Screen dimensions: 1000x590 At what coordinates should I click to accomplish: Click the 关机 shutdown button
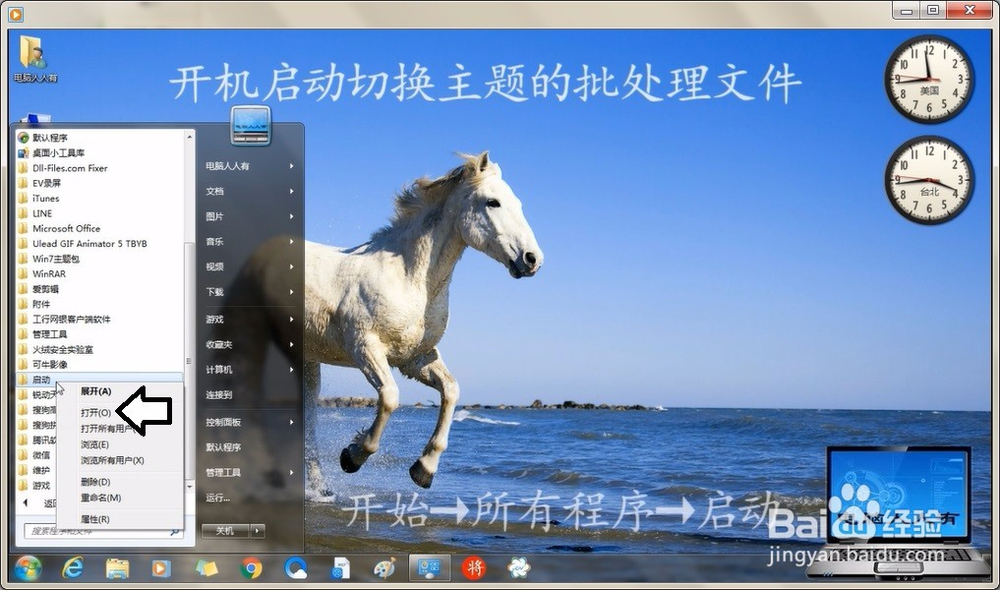coord(225,530)
